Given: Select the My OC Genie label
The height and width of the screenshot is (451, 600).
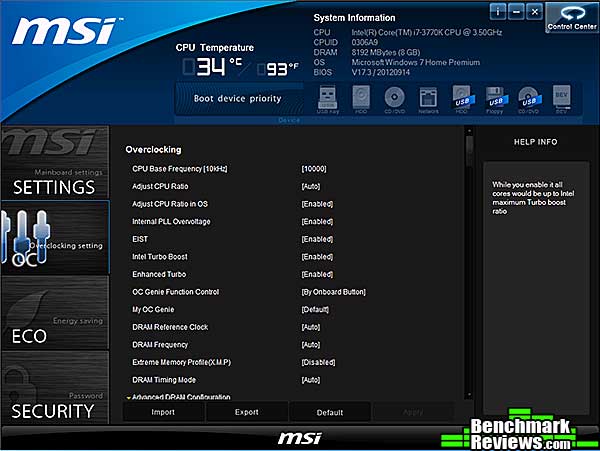Looking at the screenshot, I should (153, 309).
